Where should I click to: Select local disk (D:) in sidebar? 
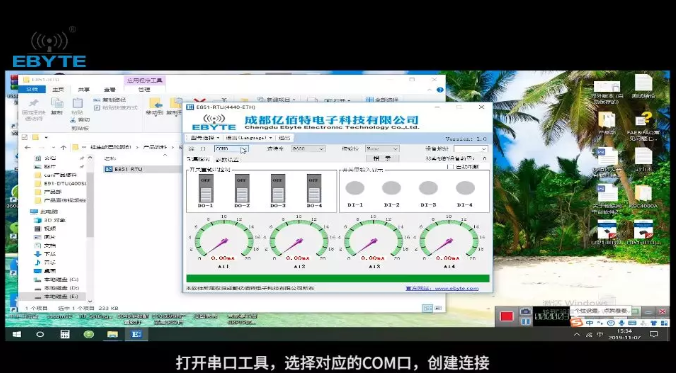click(56, 288)
